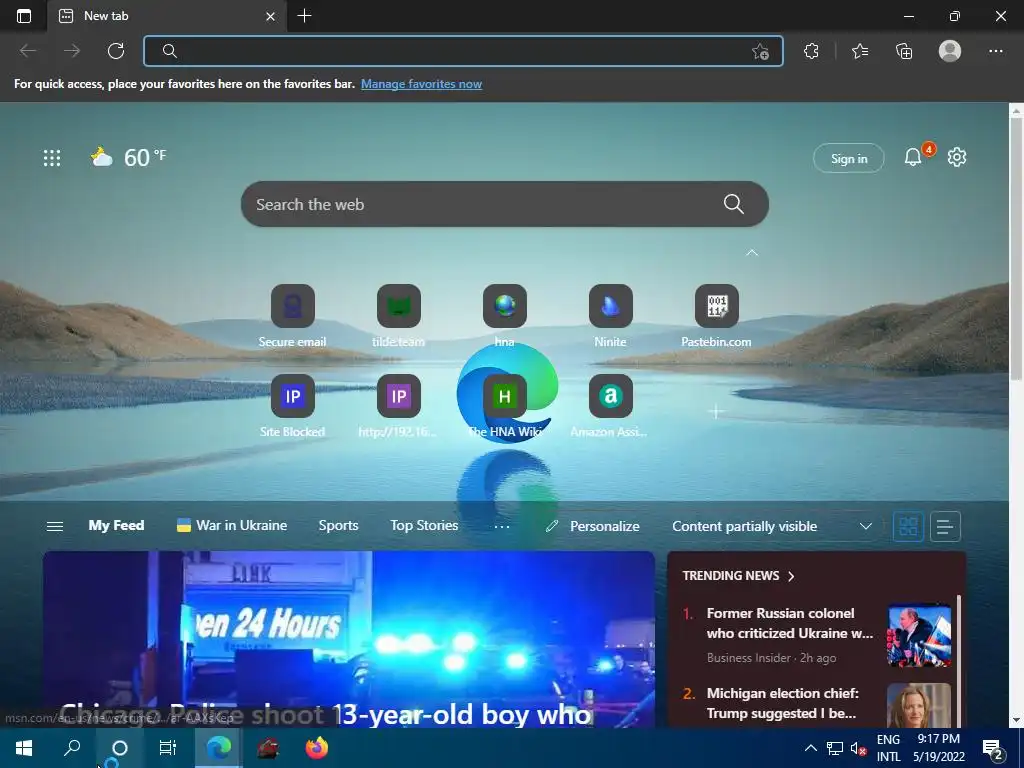
Task: Open the Pastebin.com quick link
Action: 716,315
